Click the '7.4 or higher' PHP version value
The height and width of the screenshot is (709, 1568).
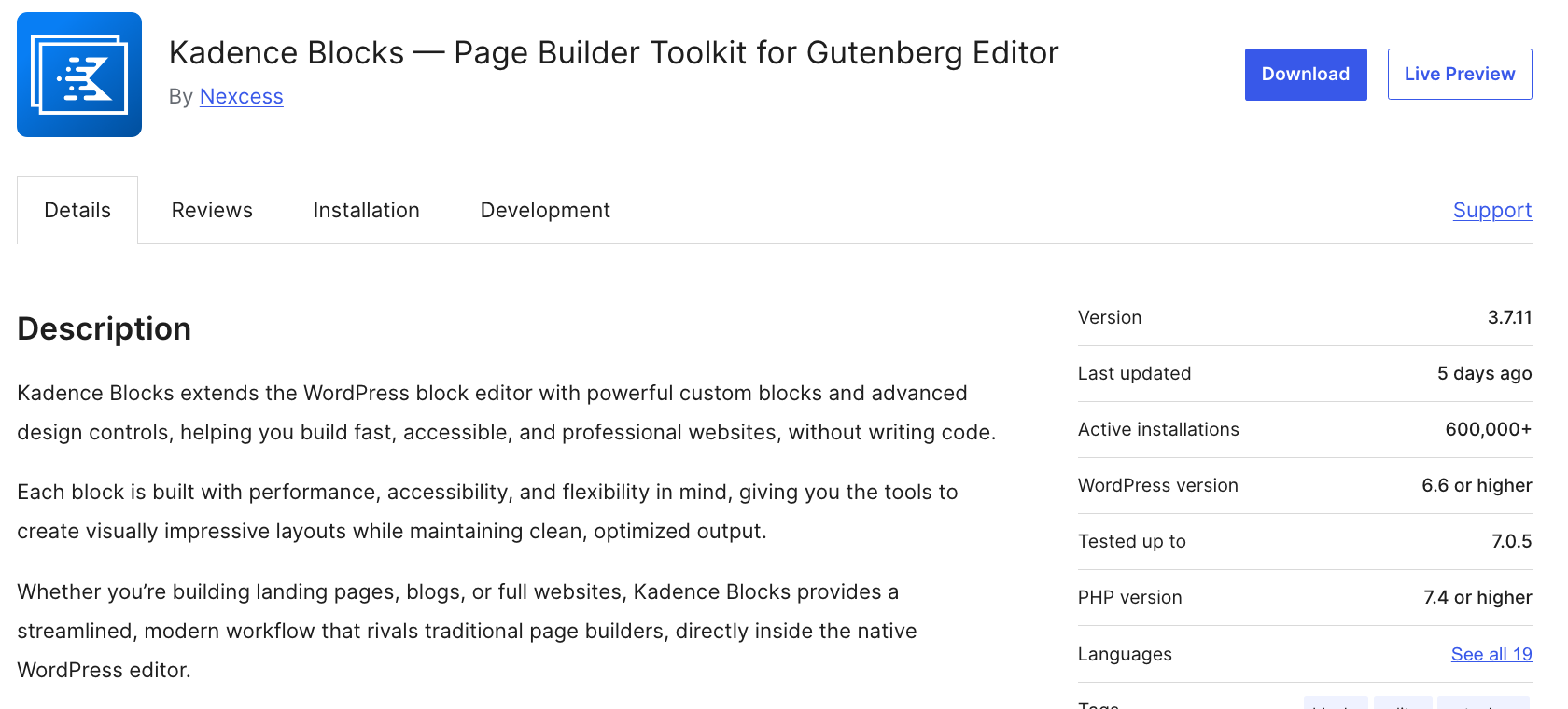click(x=1477, y=597)
